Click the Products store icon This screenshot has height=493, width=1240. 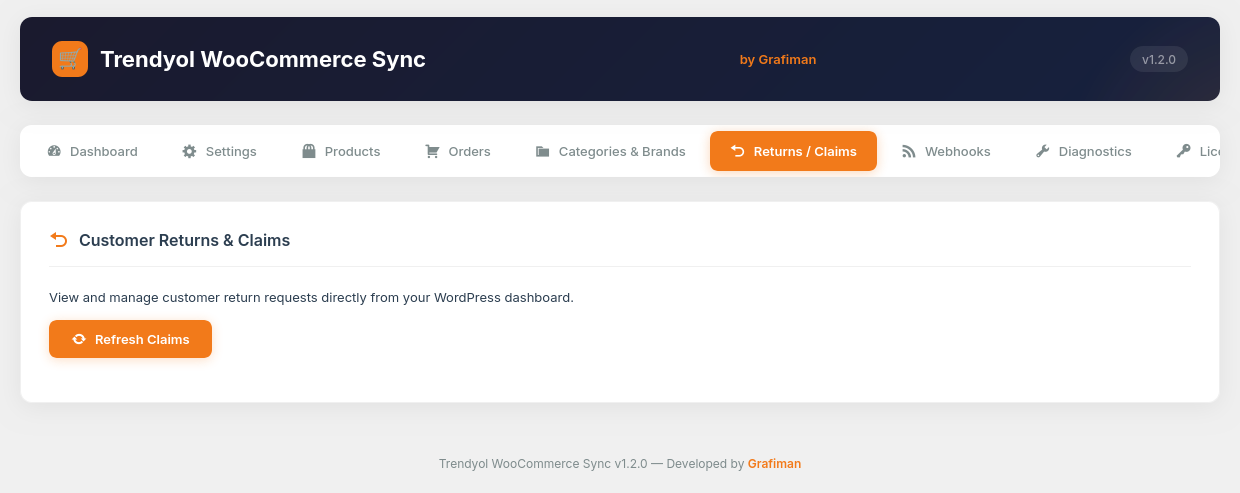tap(309, 151)
